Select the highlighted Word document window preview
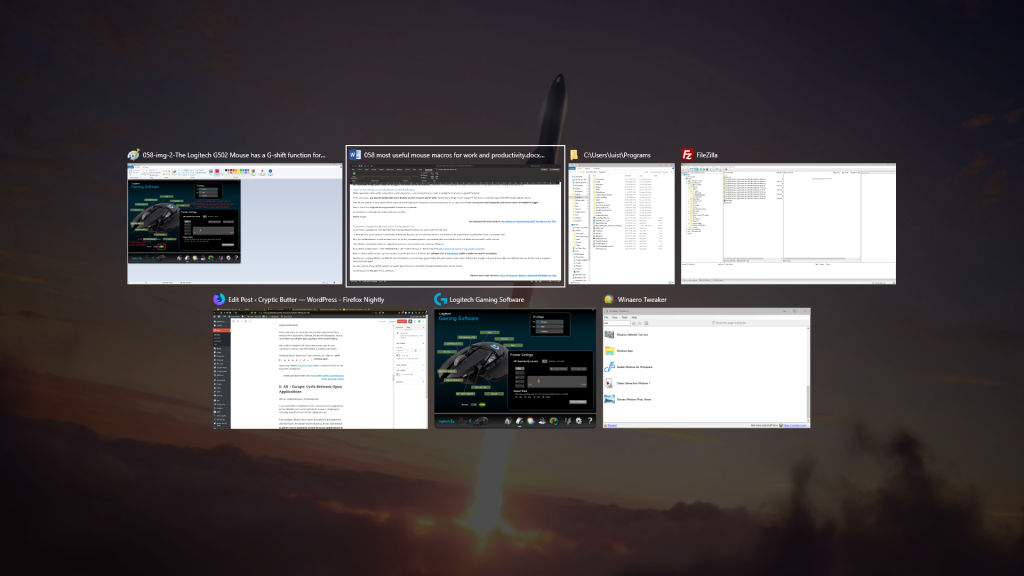 (x=455, y=223)
